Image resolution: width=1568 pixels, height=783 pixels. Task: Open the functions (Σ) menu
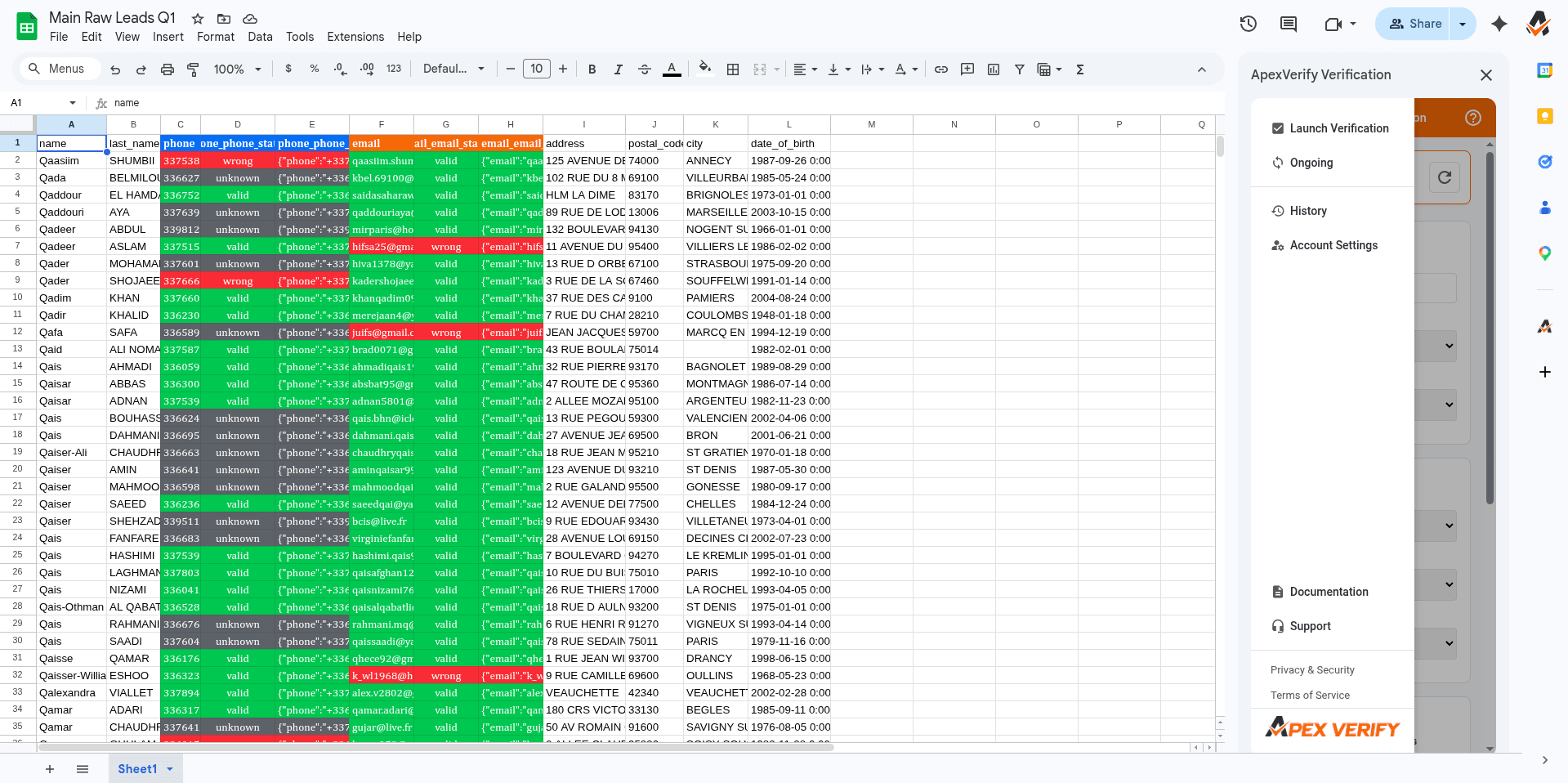tap(1079, 69)
